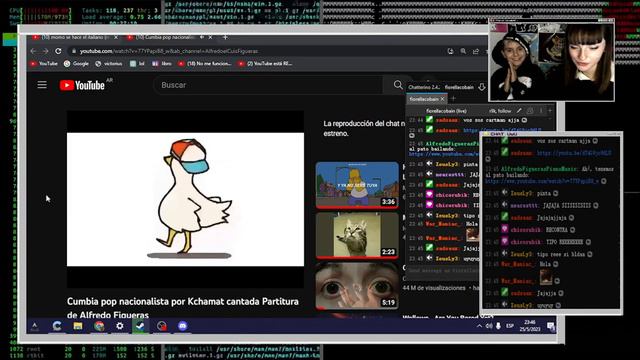Go to the YouTube logo home page
The image size is (640, 360).
click(x=82, y=85)
